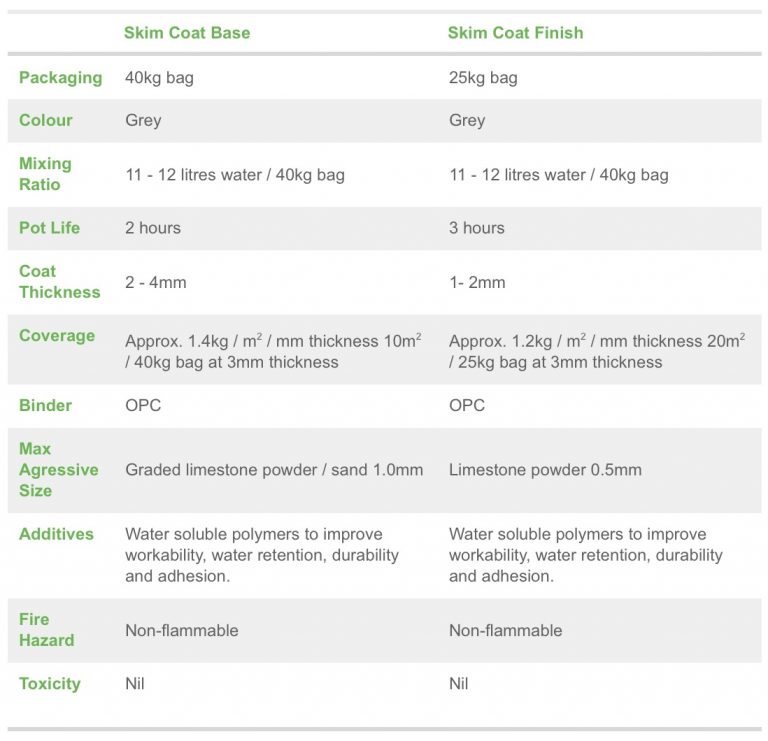Image resolution: width=768 pixels, height=741 pixels.
Task: Select the Graded limestone powder cell
Action: click(273, 470)
